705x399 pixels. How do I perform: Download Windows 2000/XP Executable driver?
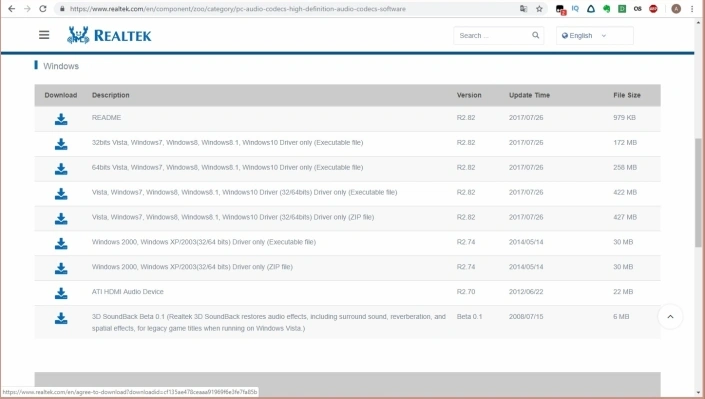click(61, 243)
